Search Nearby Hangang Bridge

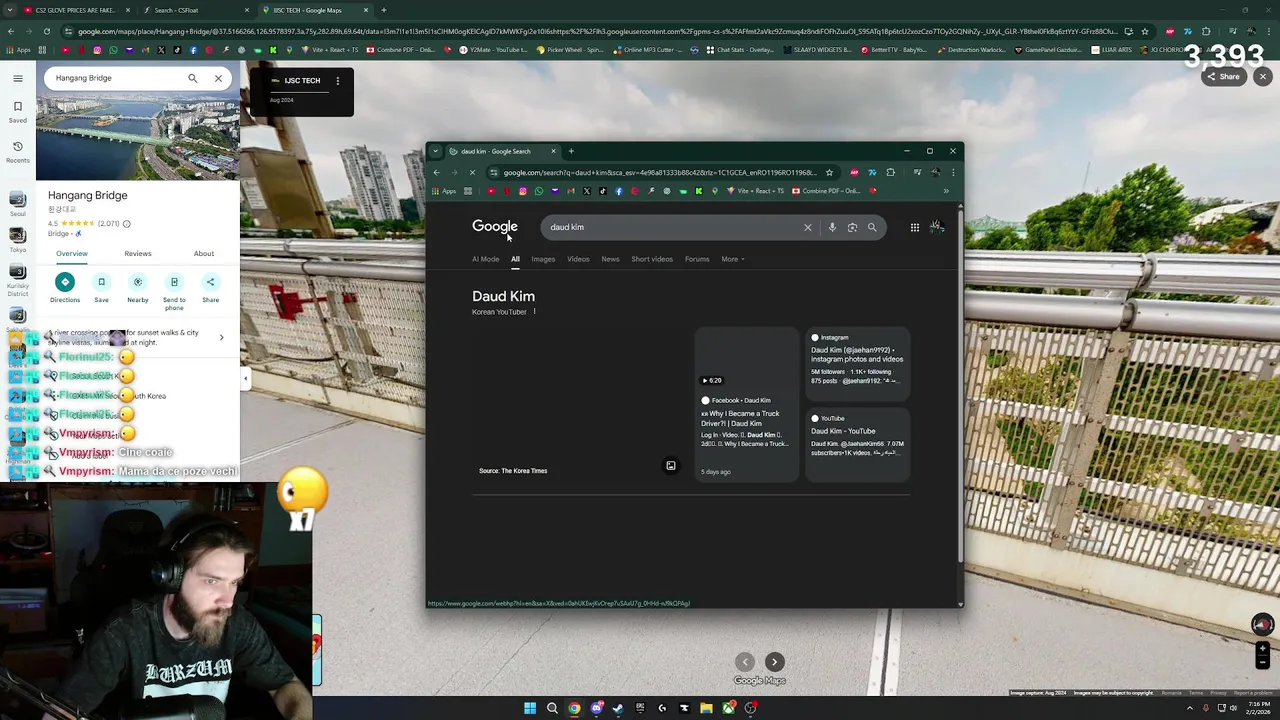(138, 287)
